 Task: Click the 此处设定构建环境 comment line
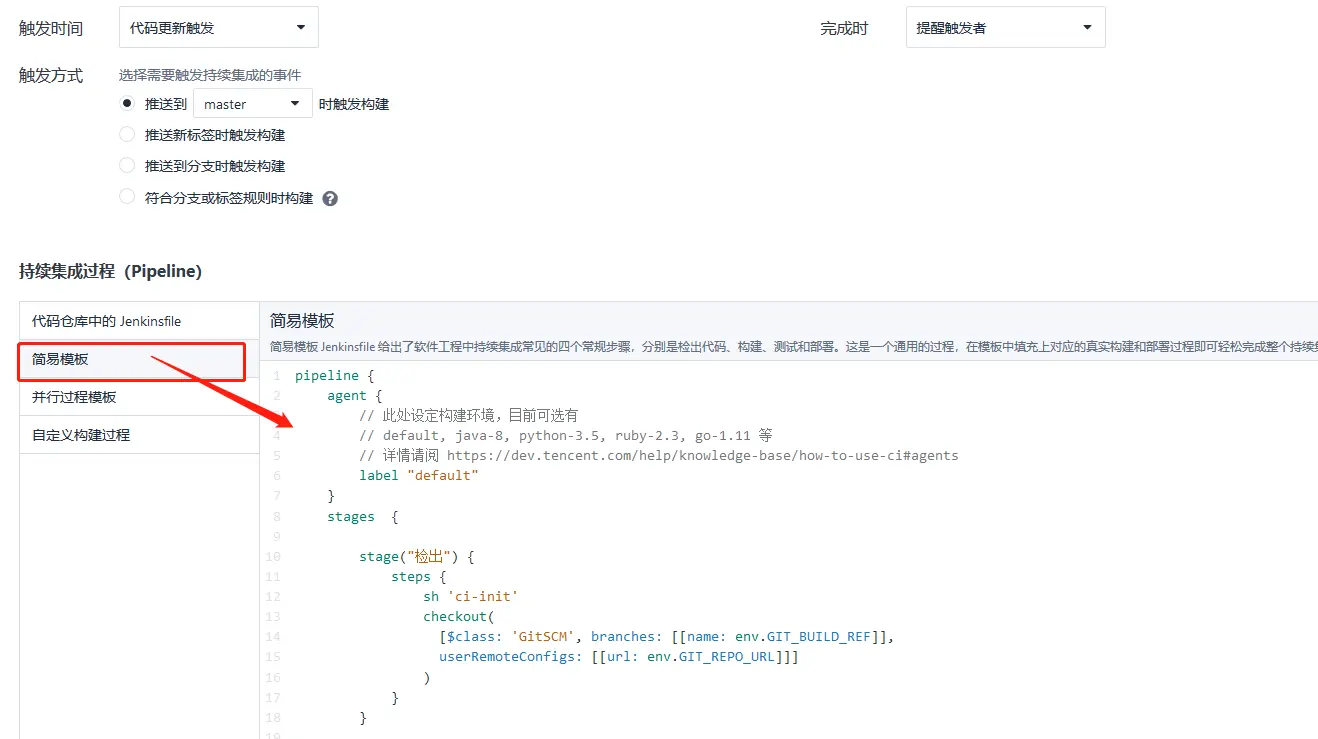tap(469, 415)
